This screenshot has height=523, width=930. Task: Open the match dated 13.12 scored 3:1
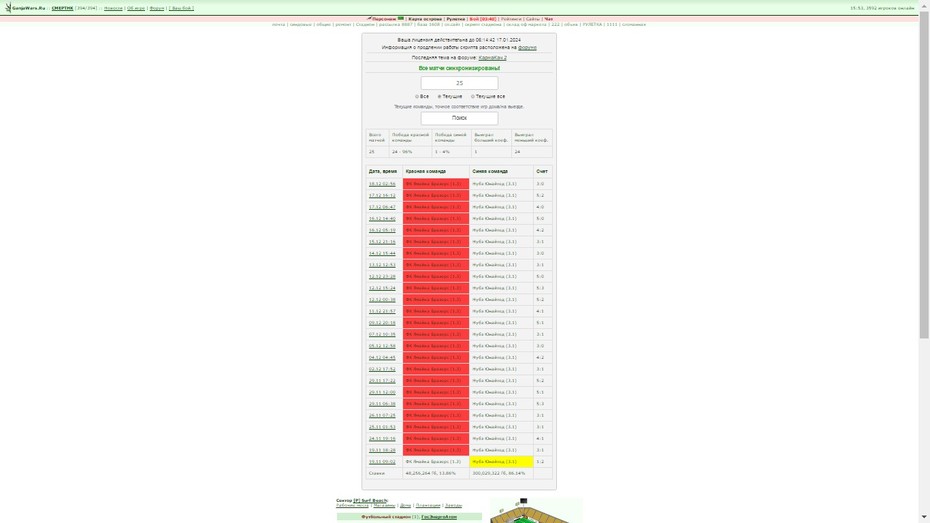click(382, 265)
